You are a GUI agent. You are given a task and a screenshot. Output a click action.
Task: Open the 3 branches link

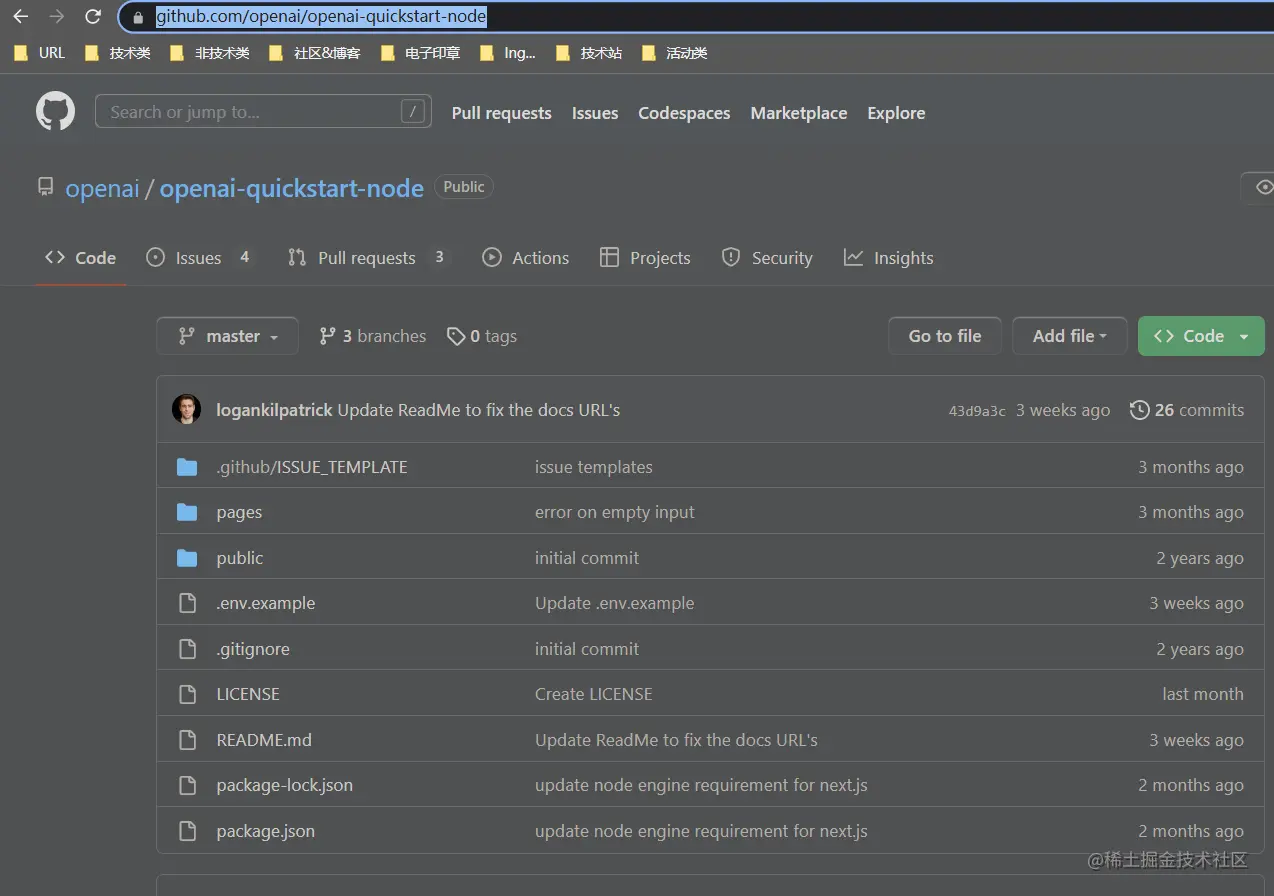tap(373, 336)
